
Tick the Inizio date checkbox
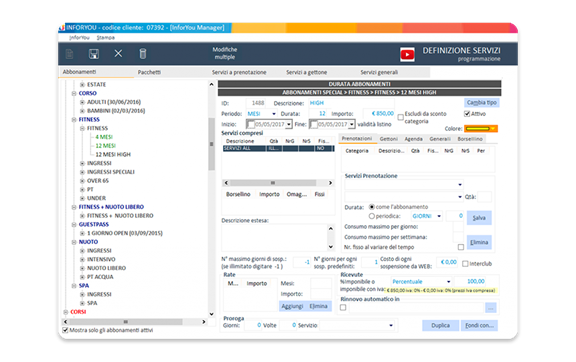251,125
